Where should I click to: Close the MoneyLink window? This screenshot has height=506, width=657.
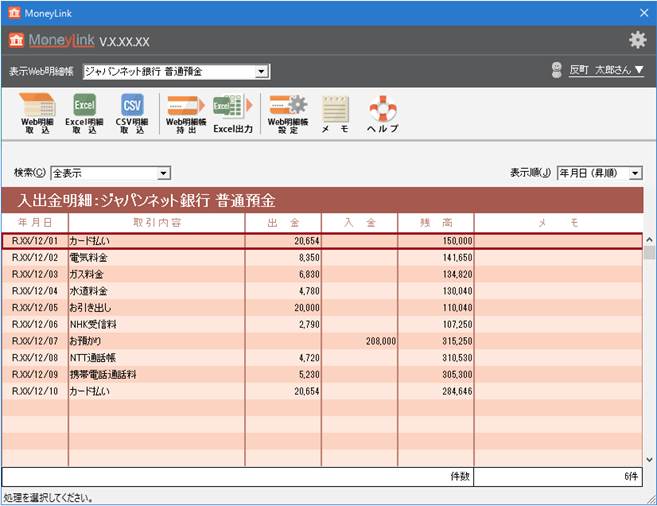pos(644,13)
